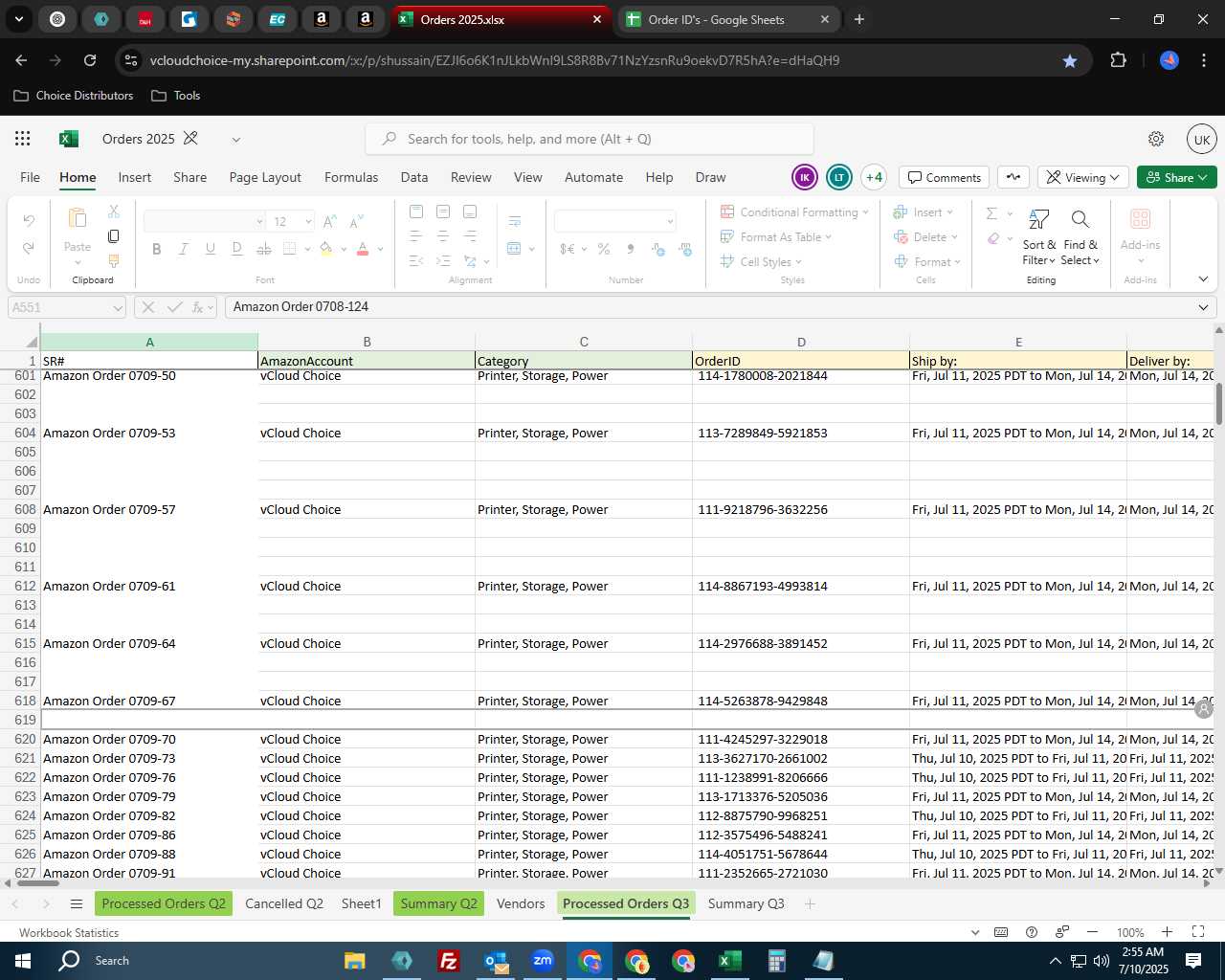Click the Wrap Text icon
Viewport: 1225px width, 980px height.
point(514,221)
